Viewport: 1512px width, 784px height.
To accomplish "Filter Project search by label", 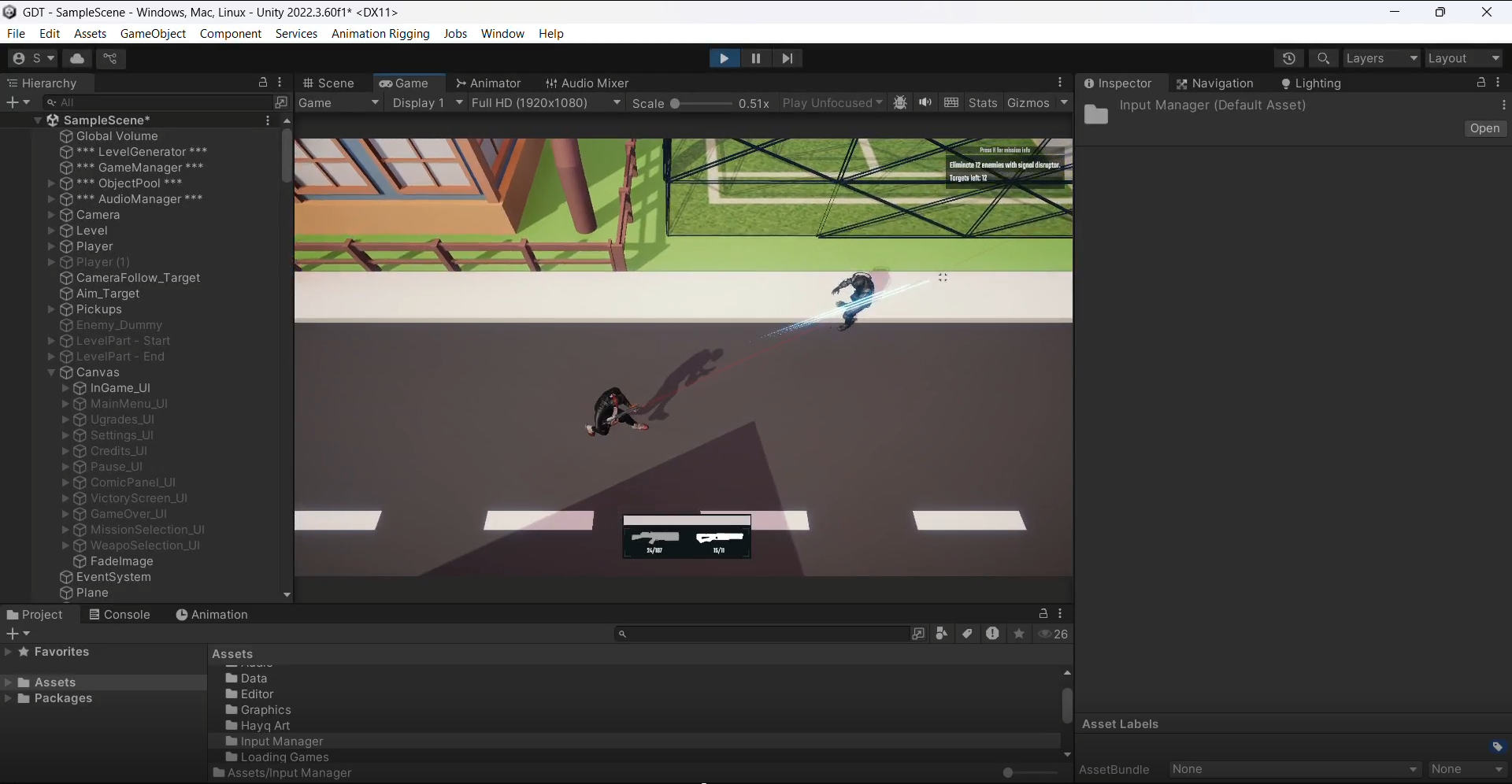I will 967,634.
